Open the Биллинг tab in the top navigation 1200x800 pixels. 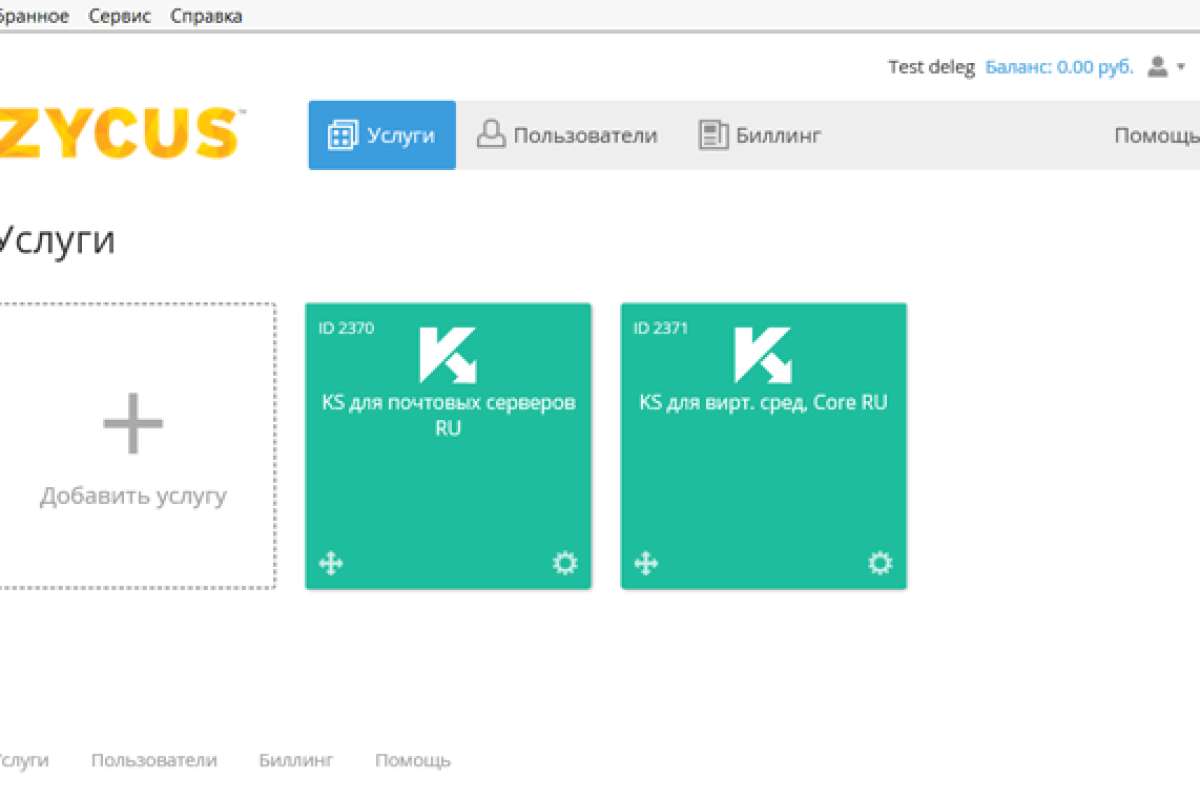760,135
